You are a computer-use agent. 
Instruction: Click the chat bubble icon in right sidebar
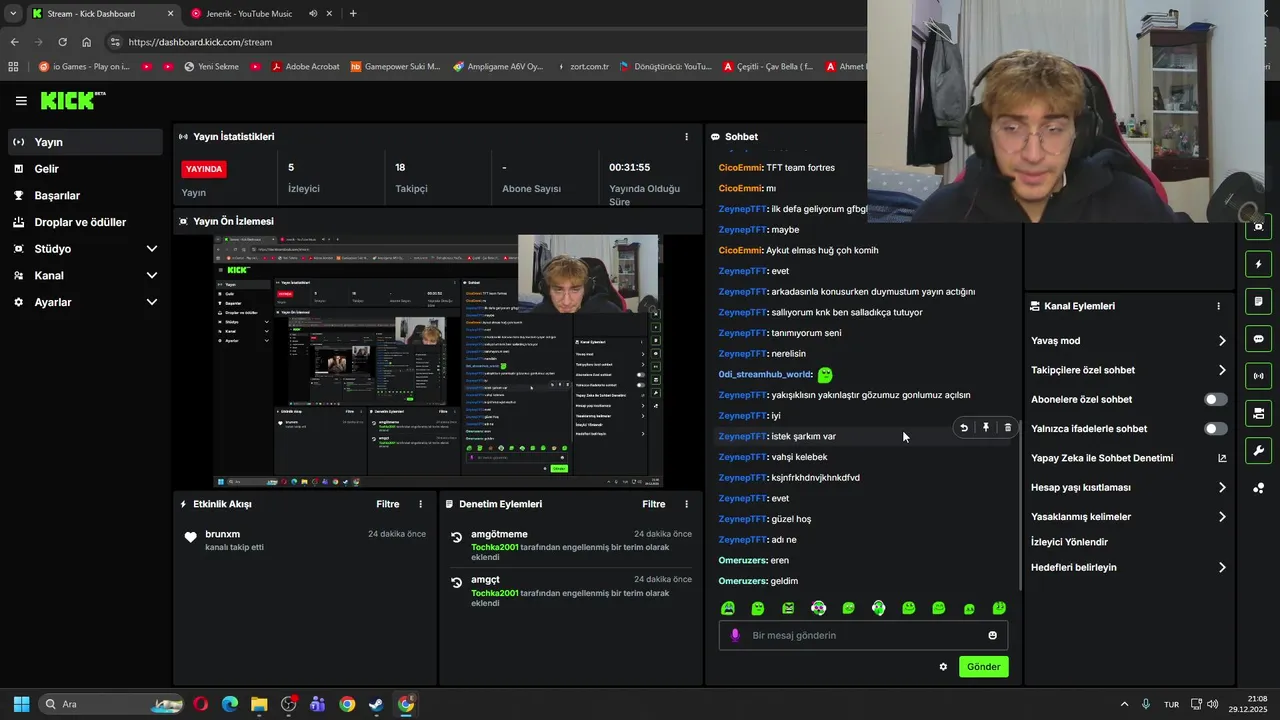point(1258,339)
